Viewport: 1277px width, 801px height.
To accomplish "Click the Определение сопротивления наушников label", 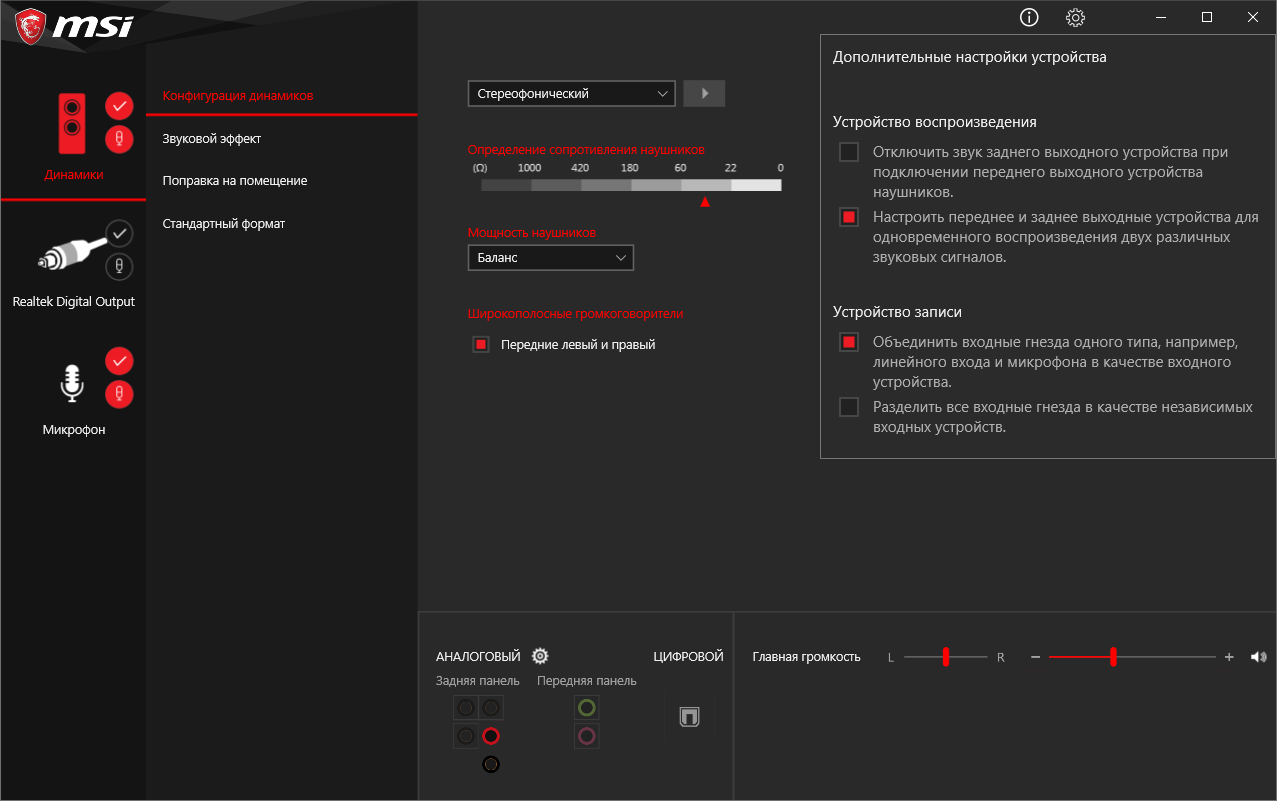I will pos(586,149).
